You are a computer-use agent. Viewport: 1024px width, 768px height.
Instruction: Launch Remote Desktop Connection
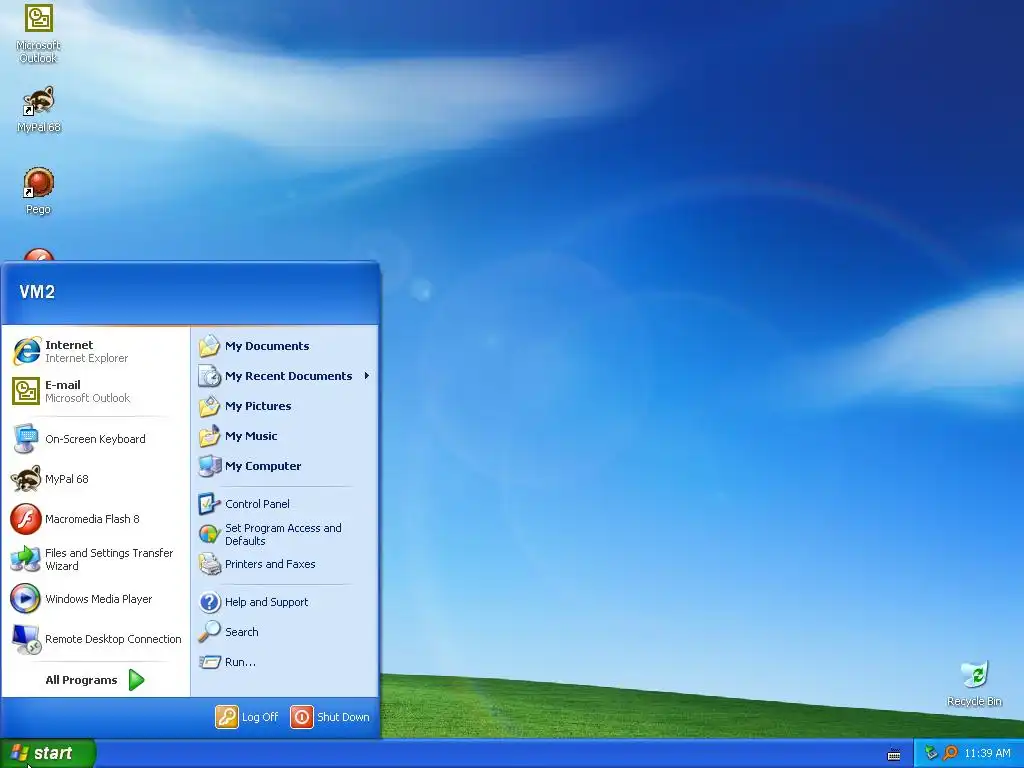pos(95,639)
